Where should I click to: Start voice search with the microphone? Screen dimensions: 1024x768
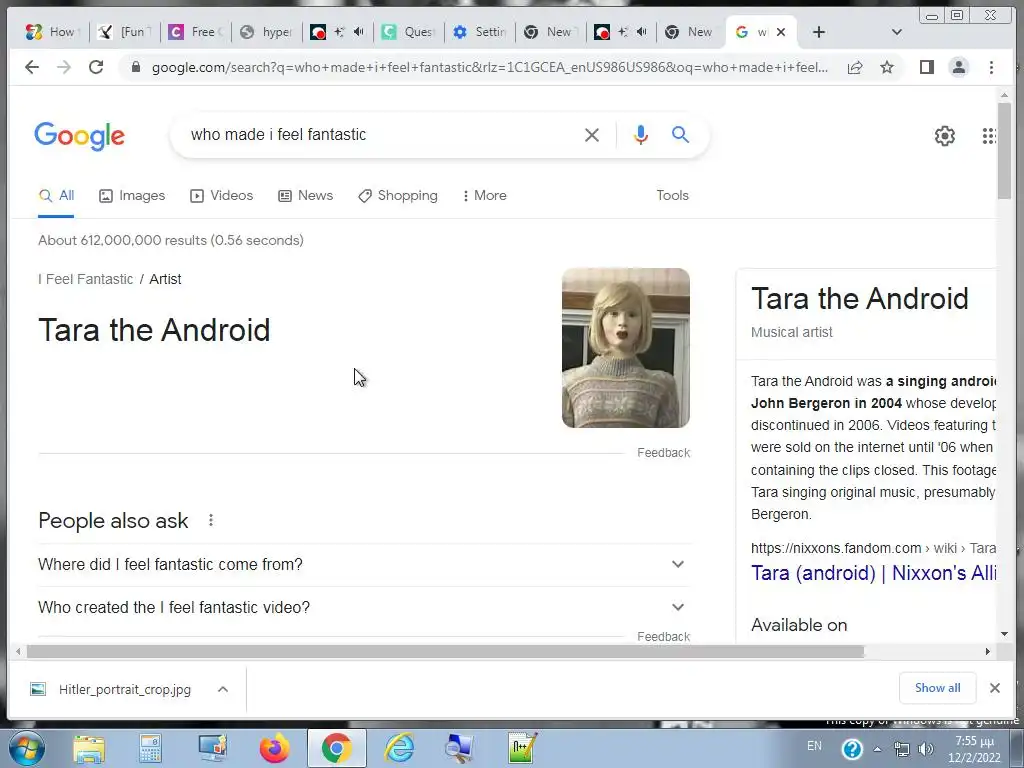tap(641, 135)
